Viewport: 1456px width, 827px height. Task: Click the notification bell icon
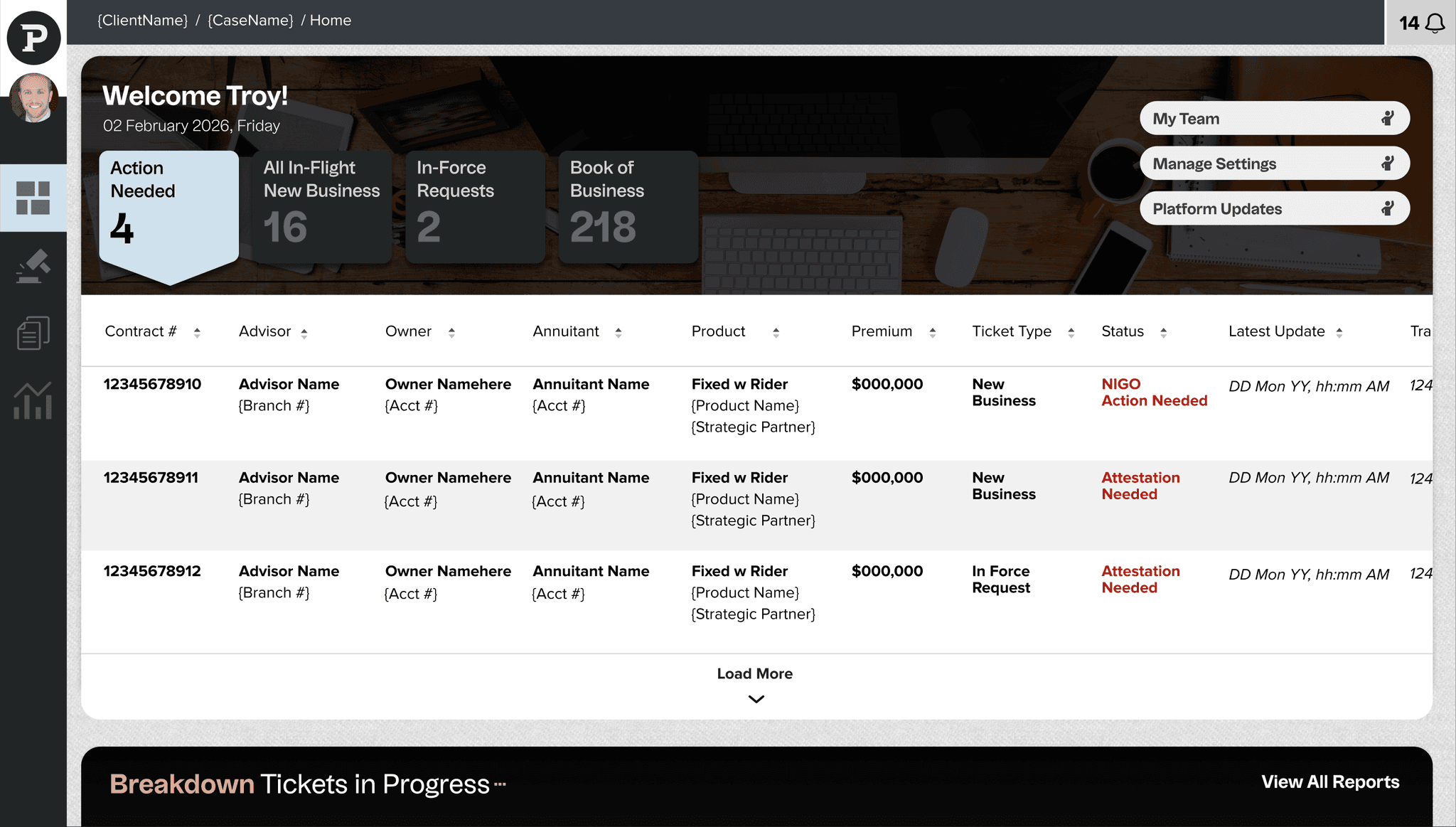[1435, 23]
